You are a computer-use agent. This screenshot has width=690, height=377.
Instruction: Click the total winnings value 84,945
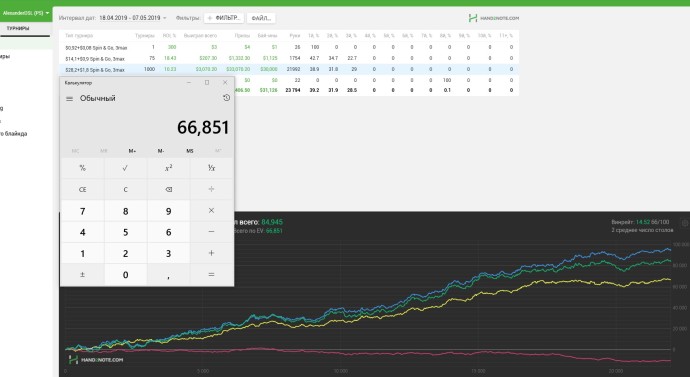click(x=272, y=222)
